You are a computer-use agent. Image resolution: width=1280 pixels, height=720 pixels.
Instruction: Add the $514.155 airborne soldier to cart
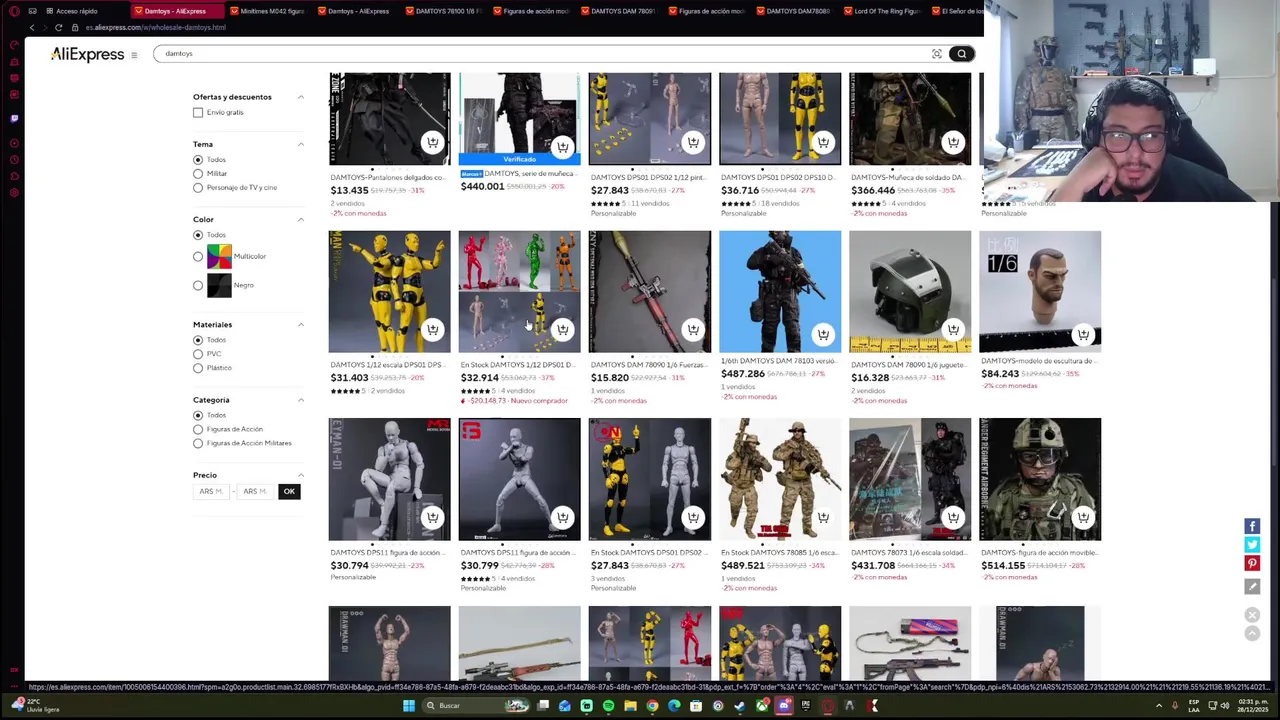1083,517
